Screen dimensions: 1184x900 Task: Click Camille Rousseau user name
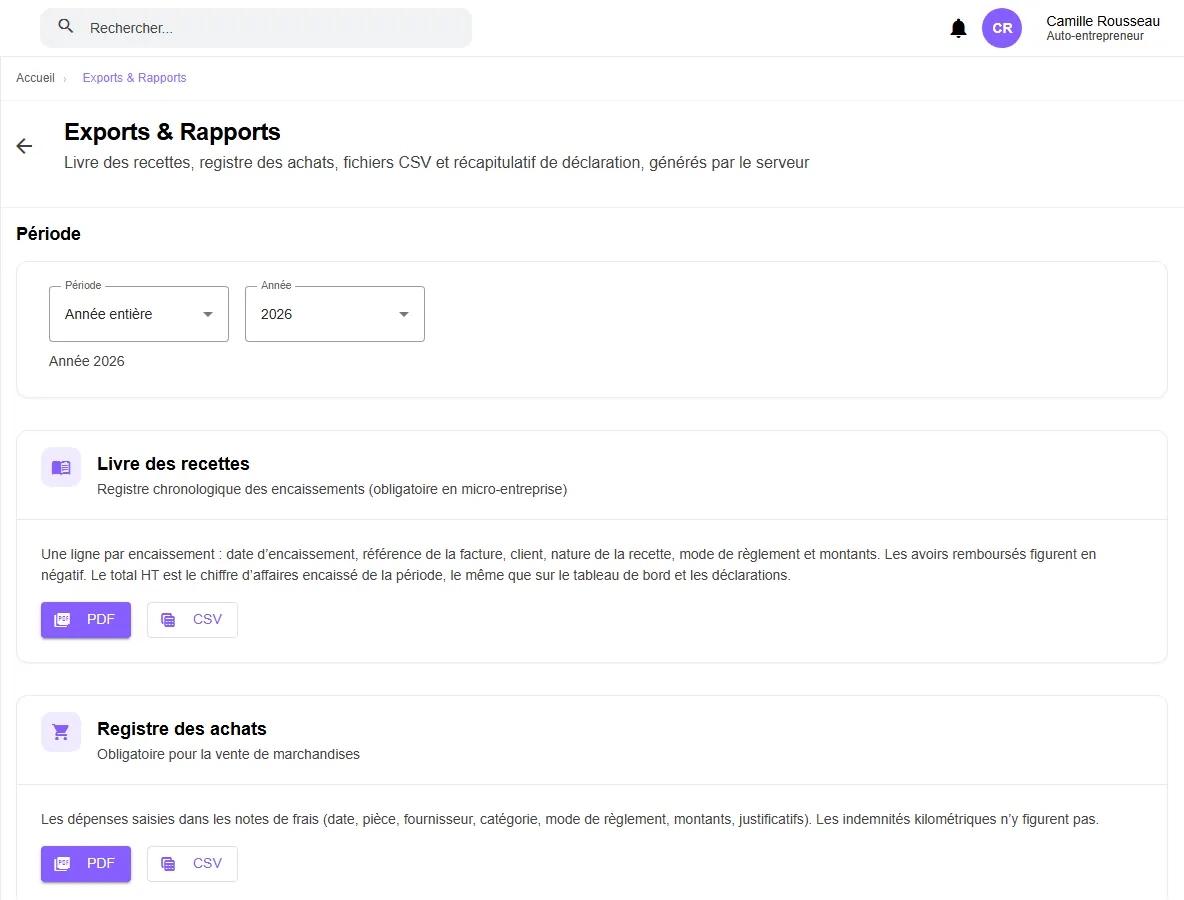click(x=1102, y=21)
